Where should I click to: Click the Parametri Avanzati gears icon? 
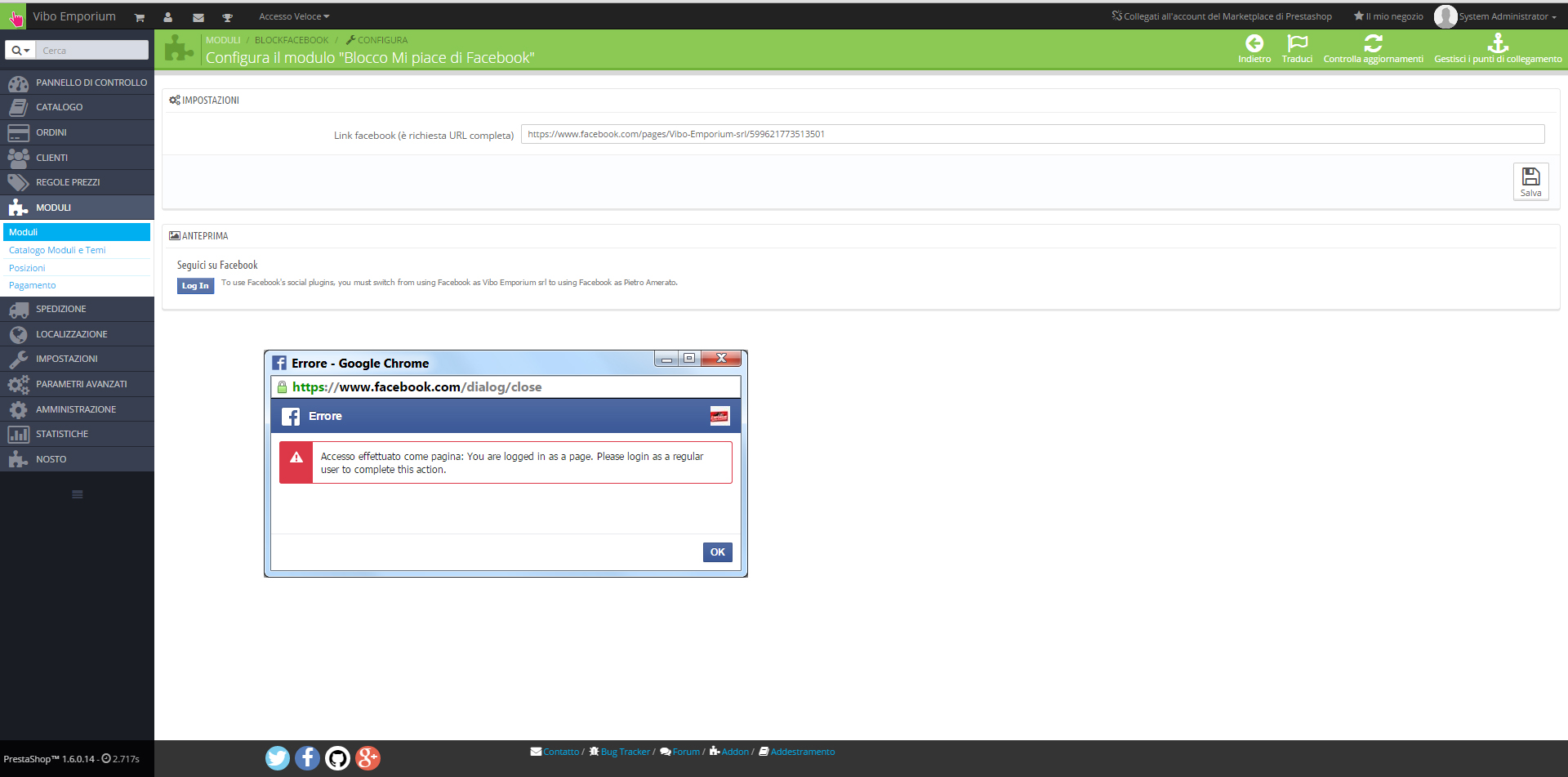coord(18,385)
